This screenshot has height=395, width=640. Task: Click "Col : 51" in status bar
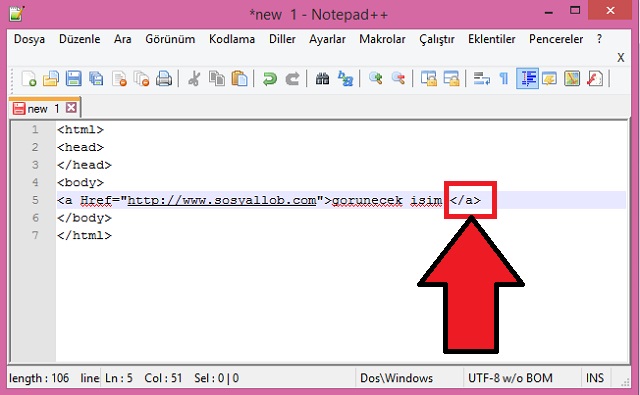coord(163,378)
